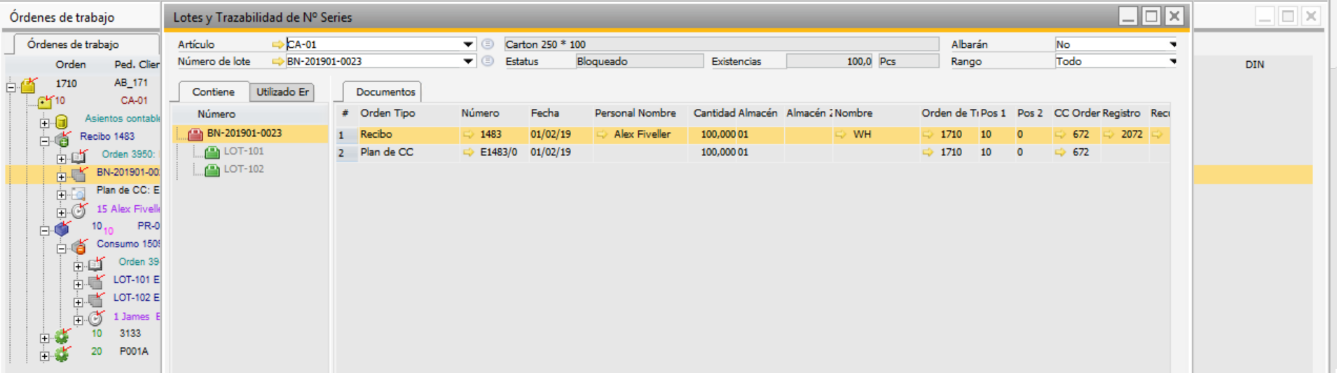Select Plan de CC row in work orders tree
Image resolution: width=1339 pixels, height=373 pixels.
pos(128,191)
